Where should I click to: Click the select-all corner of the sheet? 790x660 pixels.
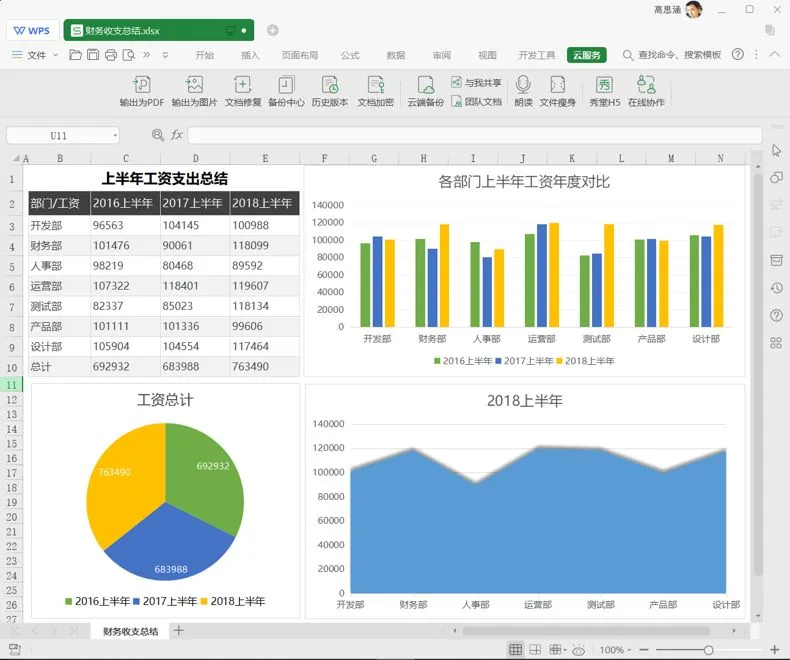[17, 158]
